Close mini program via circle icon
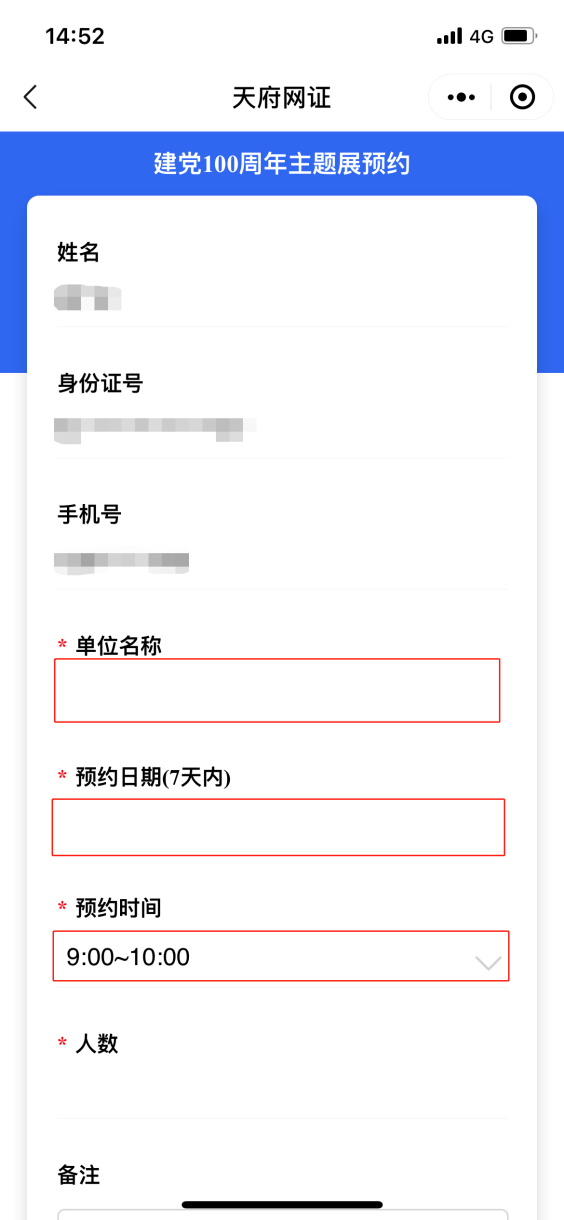 click(x=522, y=97)
